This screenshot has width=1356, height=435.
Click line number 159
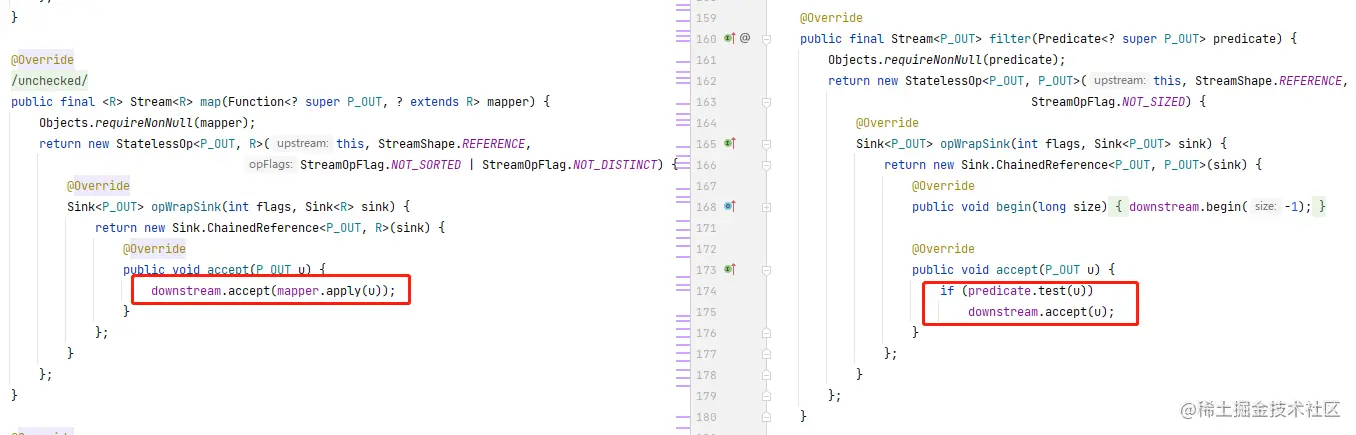(x=706, y=18)
